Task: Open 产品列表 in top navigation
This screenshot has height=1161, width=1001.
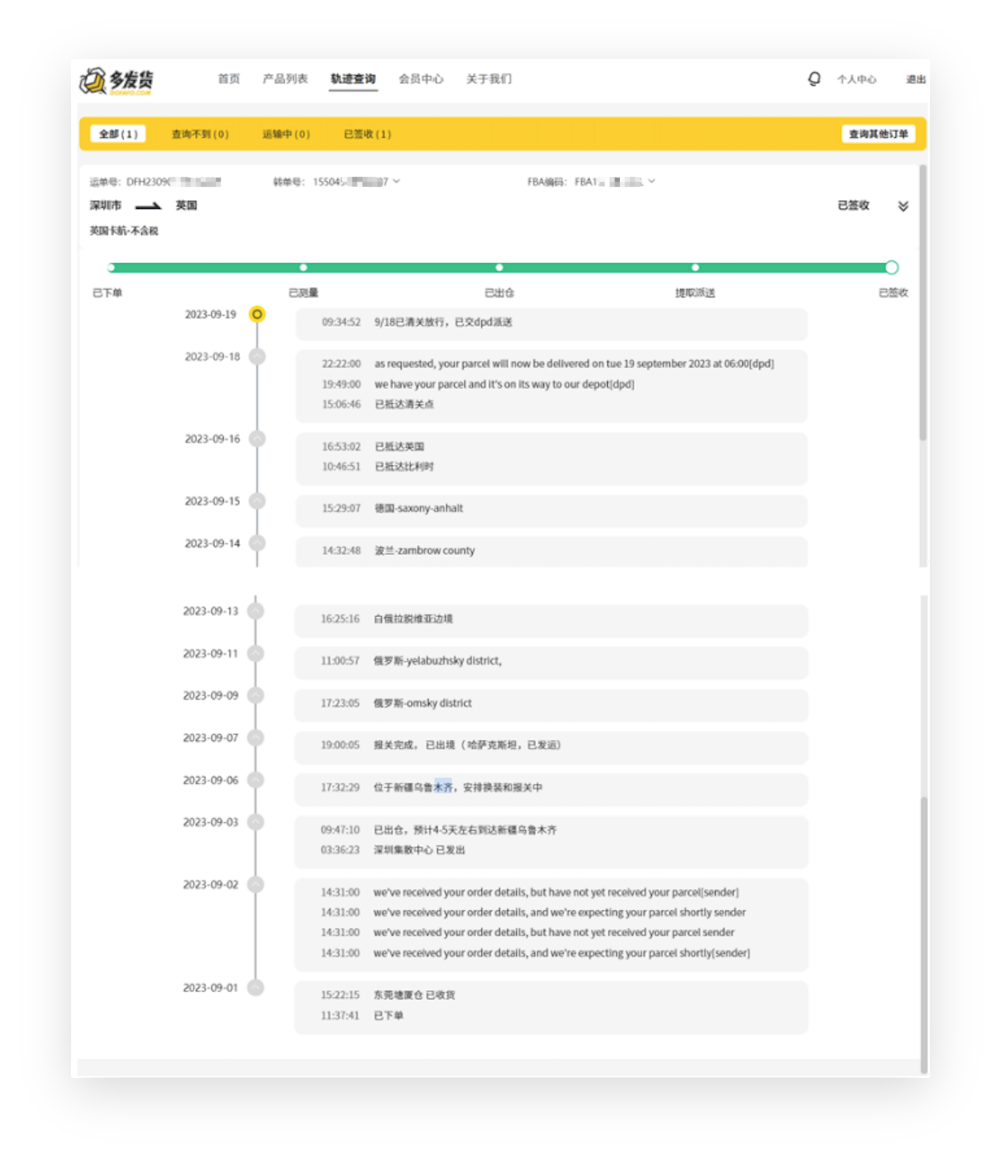Action: pos(285,78)
